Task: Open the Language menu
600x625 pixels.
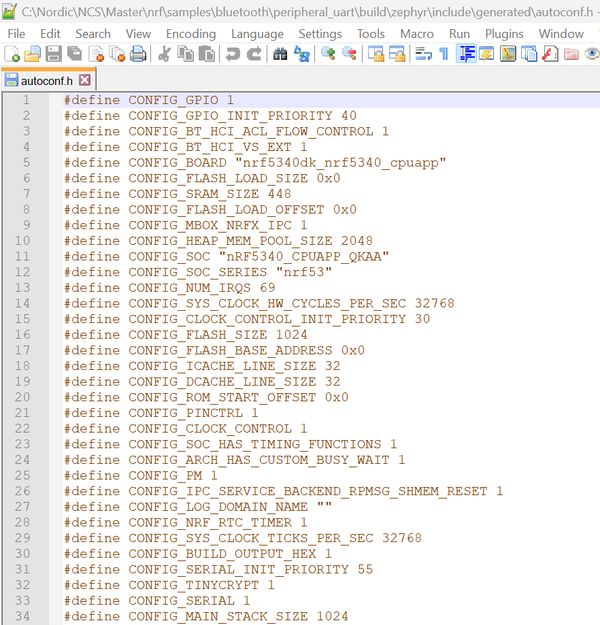Action: [257, 34]
